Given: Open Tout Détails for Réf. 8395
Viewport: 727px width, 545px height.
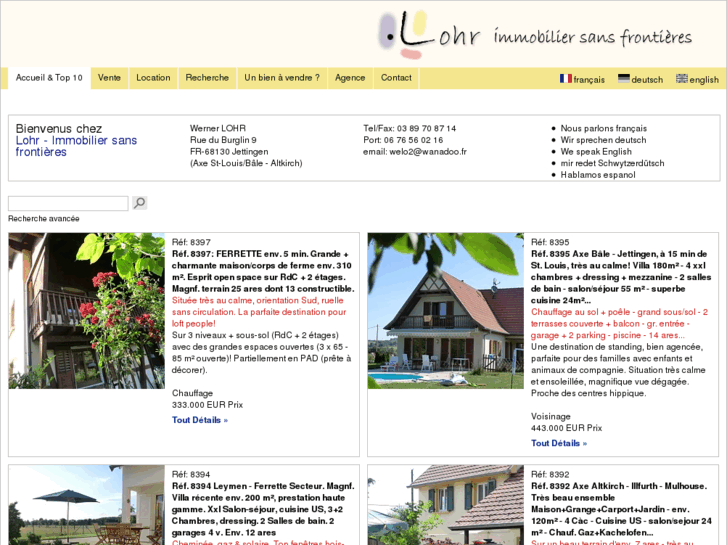Looking at the screenshot, I should pos(559,443).
